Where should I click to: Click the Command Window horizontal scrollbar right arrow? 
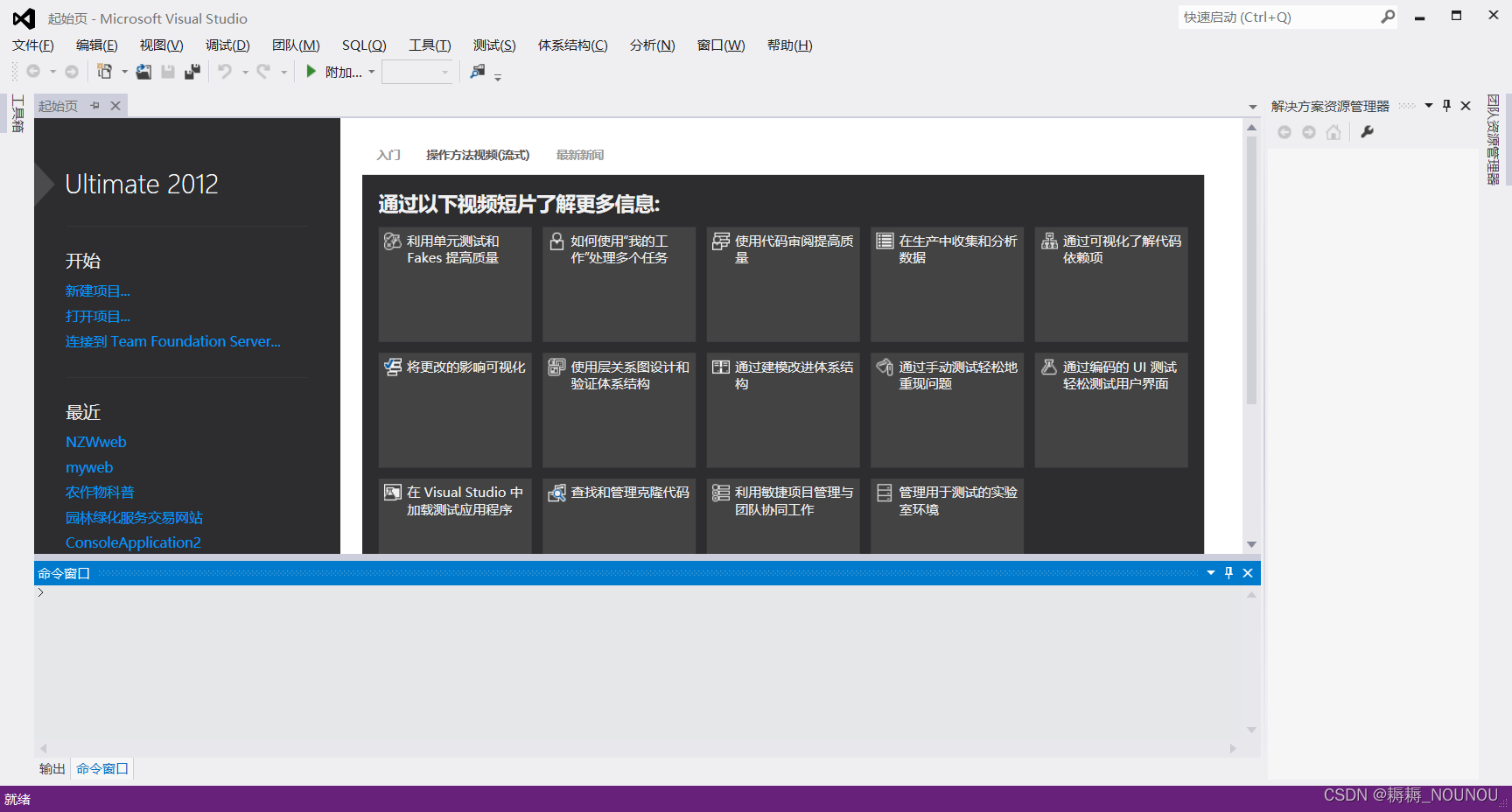[x=1233, y=749]
